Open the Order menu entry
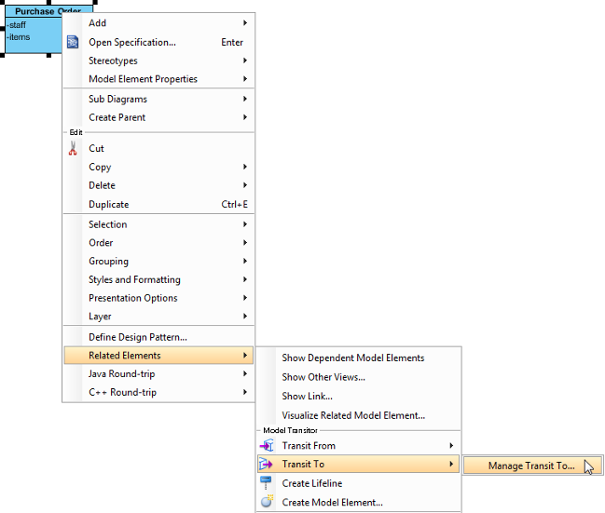This screenshot has width=605, height=513. coord(159,243)
